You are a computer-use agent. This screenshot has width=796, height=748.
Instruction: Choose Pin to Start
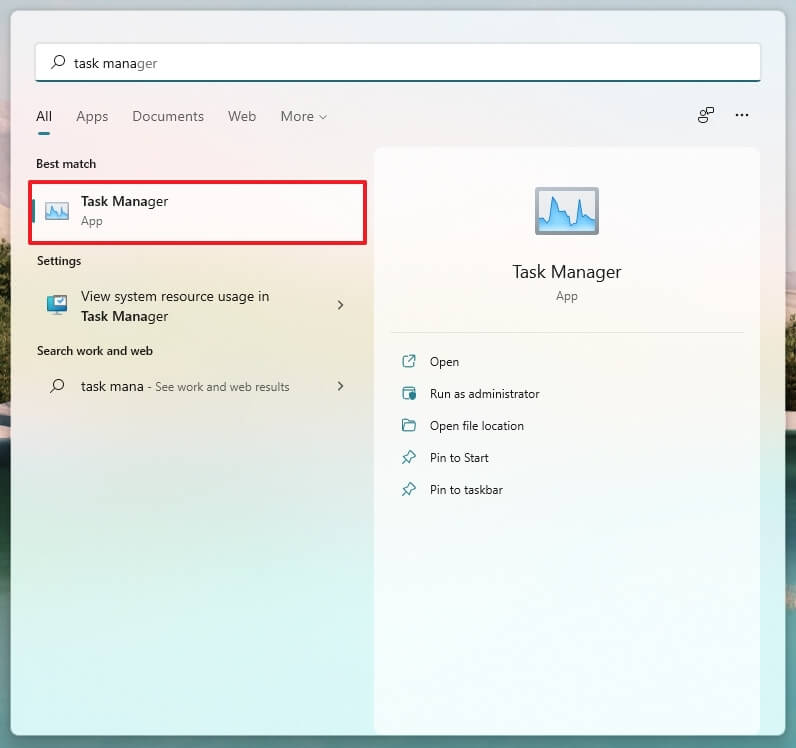click(459, 458)
